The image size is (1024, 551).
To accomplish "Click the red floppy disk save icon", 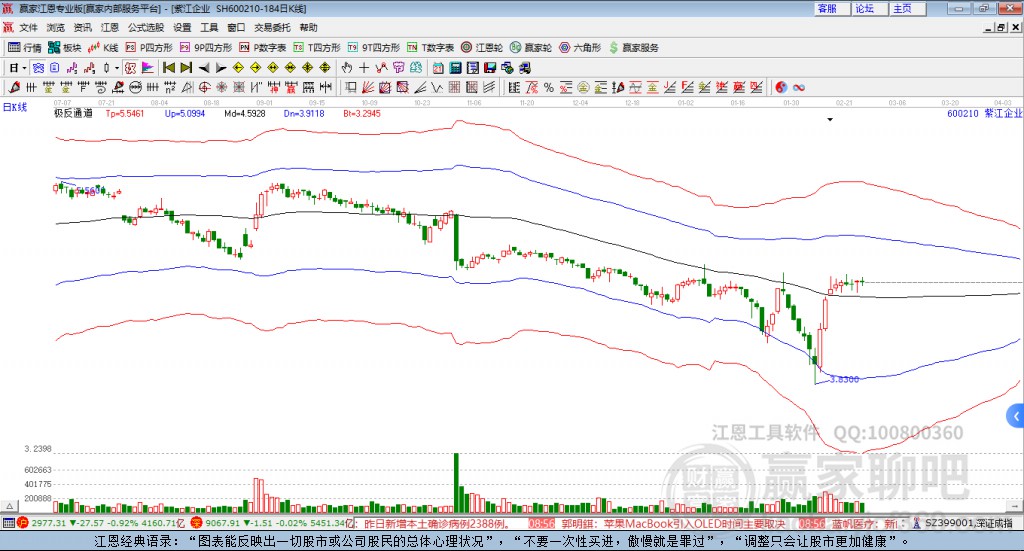I will click(x=490, y=68).
